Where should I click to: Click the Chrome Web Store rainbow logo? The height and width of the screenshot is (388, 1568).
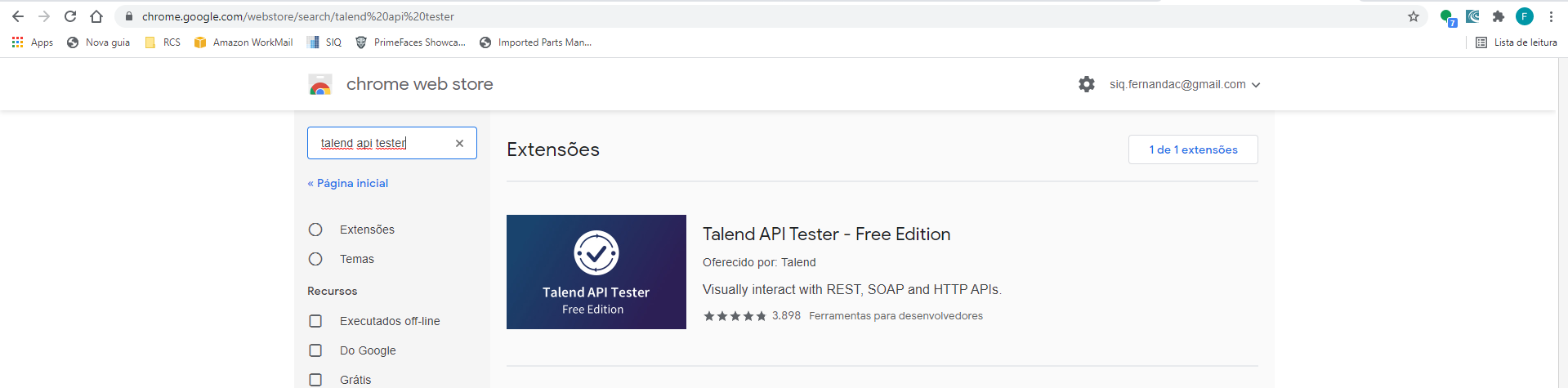320,84
